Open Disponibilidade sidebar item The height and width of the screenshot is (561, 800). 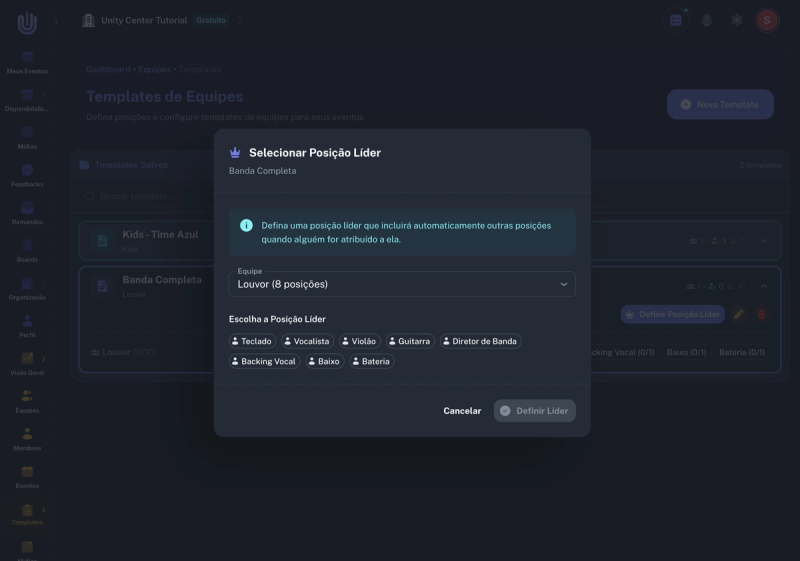click(27, 101)
